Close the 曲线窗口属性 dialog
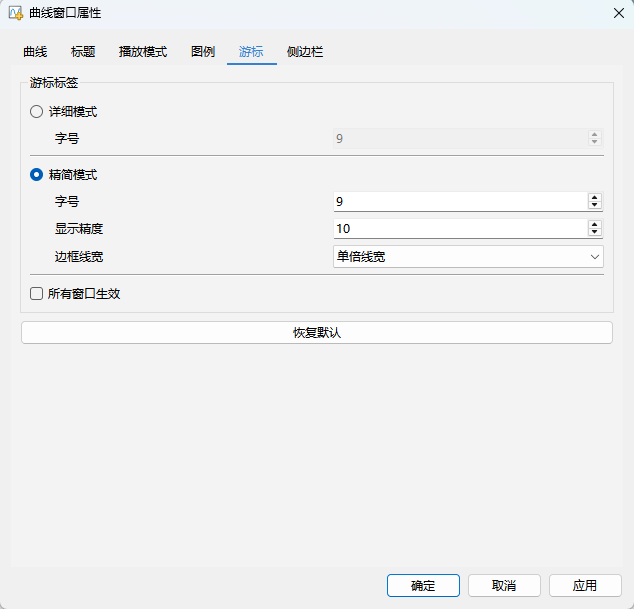 click(x=617, y=13)
